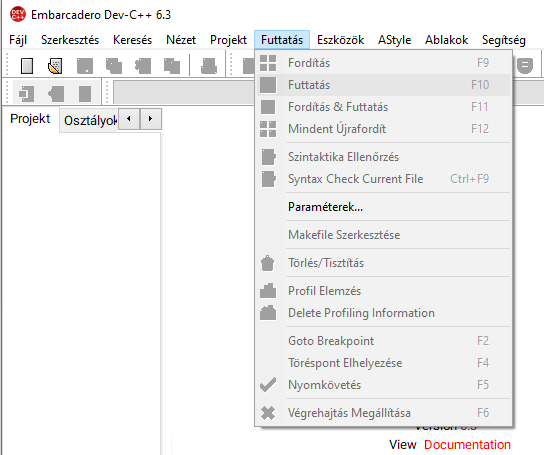The image size is (544, 455).
Task: Choose the Futtatás F10 menu entry
Action: coord(383,85)
